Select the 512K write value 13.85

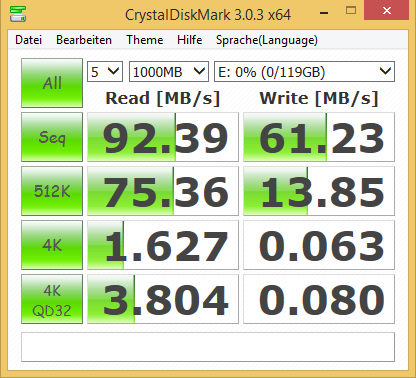click(x=319, y=191)
